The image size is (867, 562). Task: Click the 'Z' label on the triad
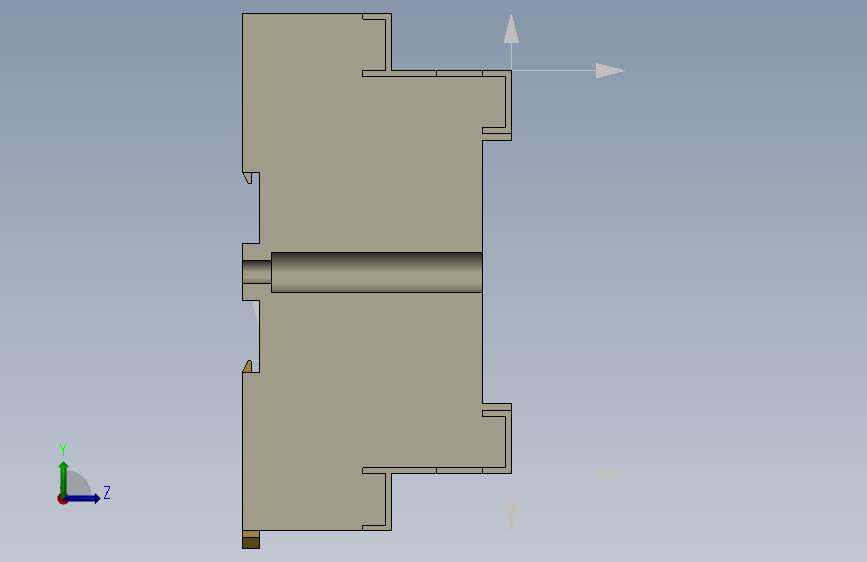coord(107,492)
